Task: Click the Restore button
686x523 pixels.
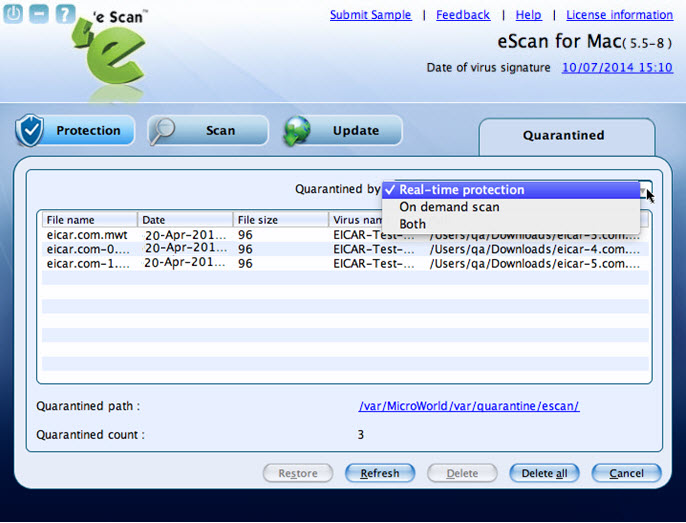Action: tap(298, 473)
